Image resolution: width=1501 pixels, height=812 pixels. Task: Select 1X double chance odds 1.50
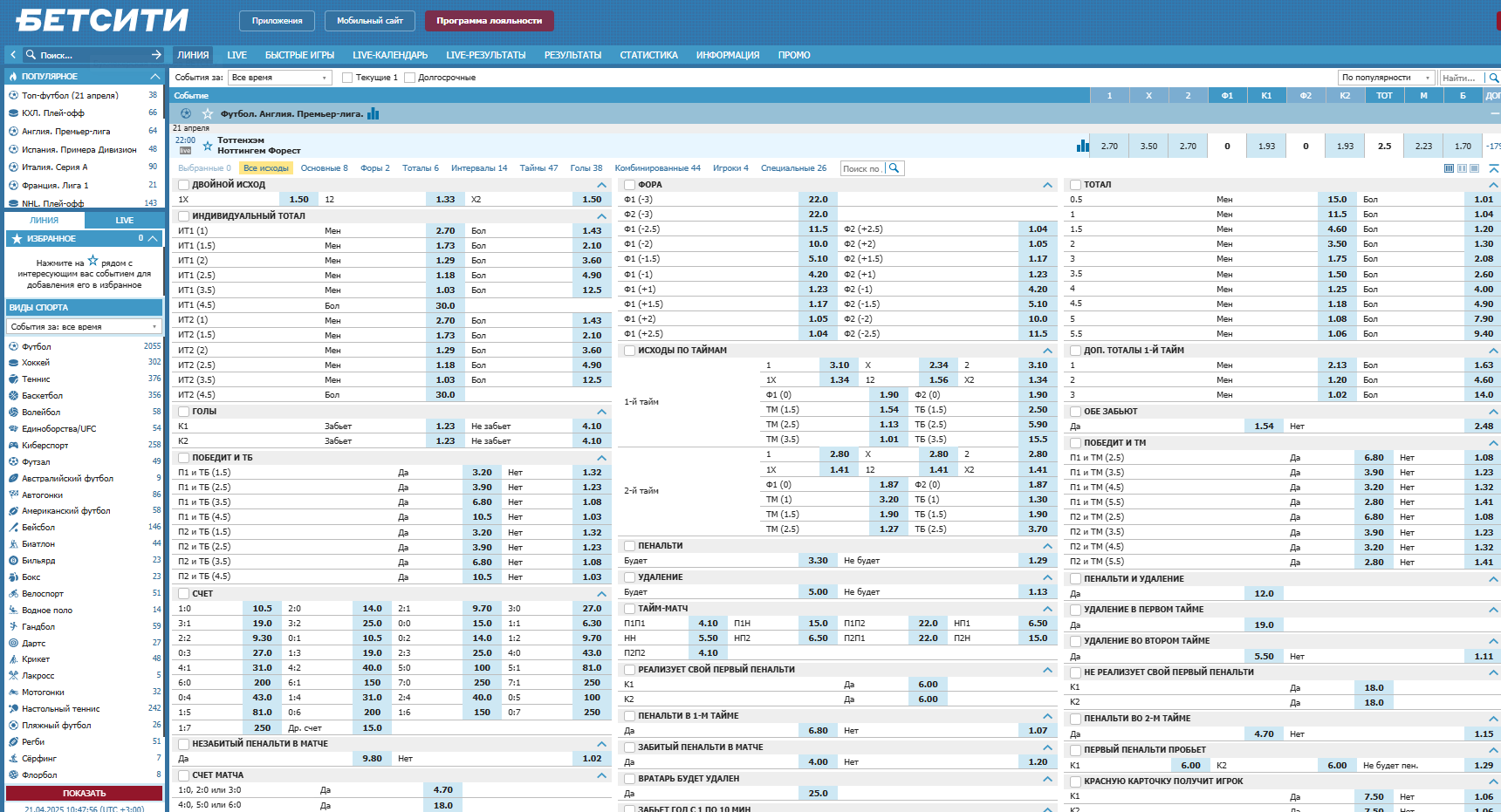tap(299, 200)
